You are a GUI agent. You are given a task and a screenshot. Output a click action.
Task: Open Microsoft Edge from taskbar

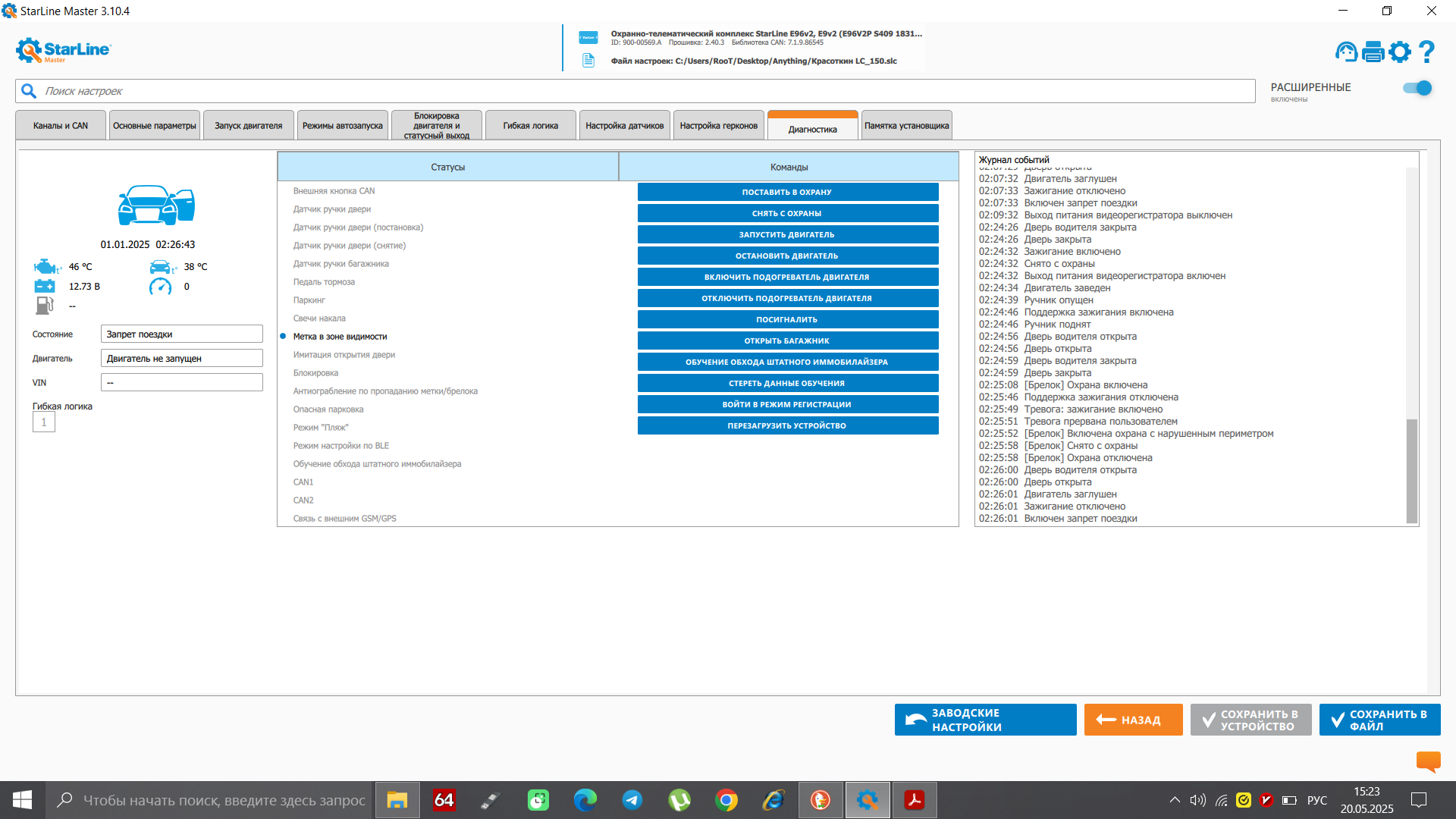click(585, 800)
